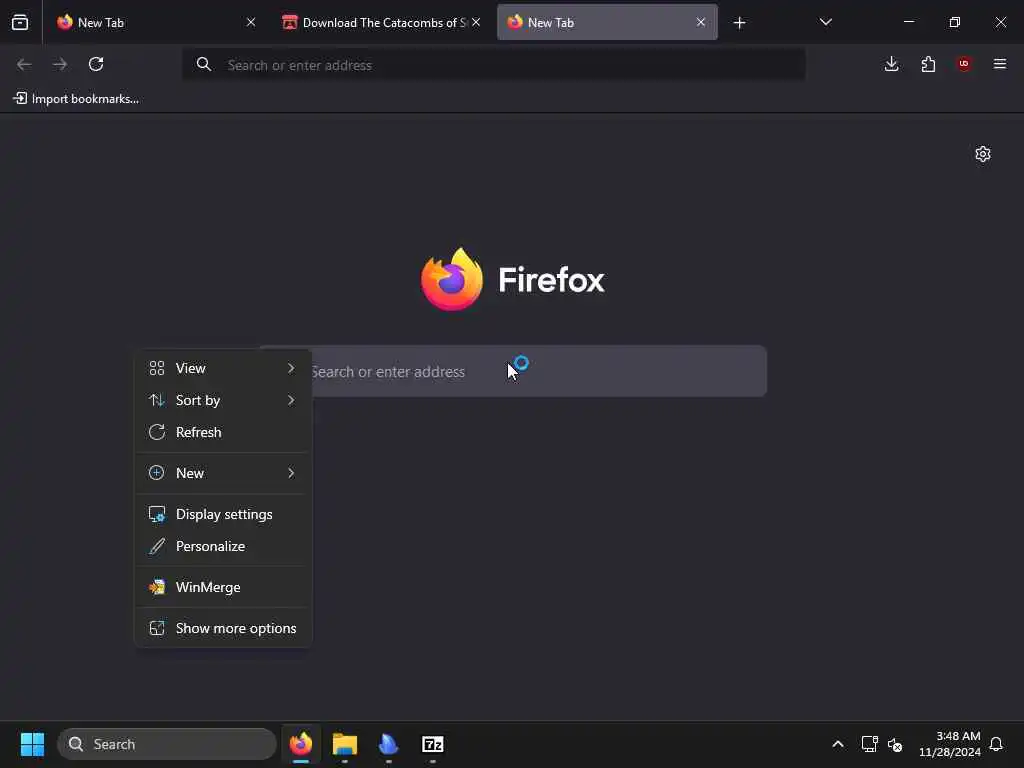Expand the New submenu

(223, 473)
